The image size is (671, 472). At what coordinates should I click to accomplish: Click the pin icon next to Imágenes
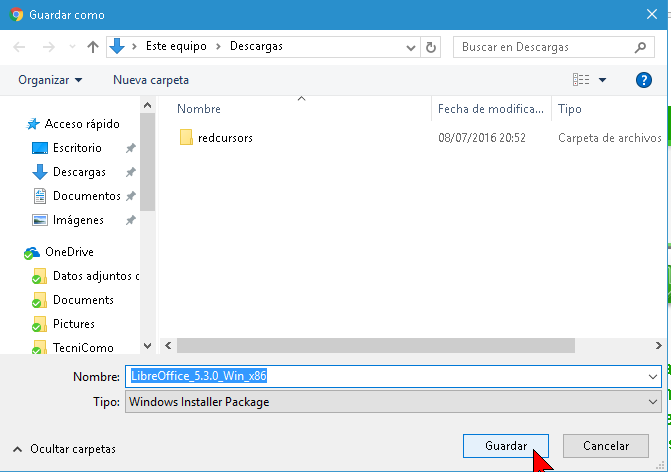[131, 220]
